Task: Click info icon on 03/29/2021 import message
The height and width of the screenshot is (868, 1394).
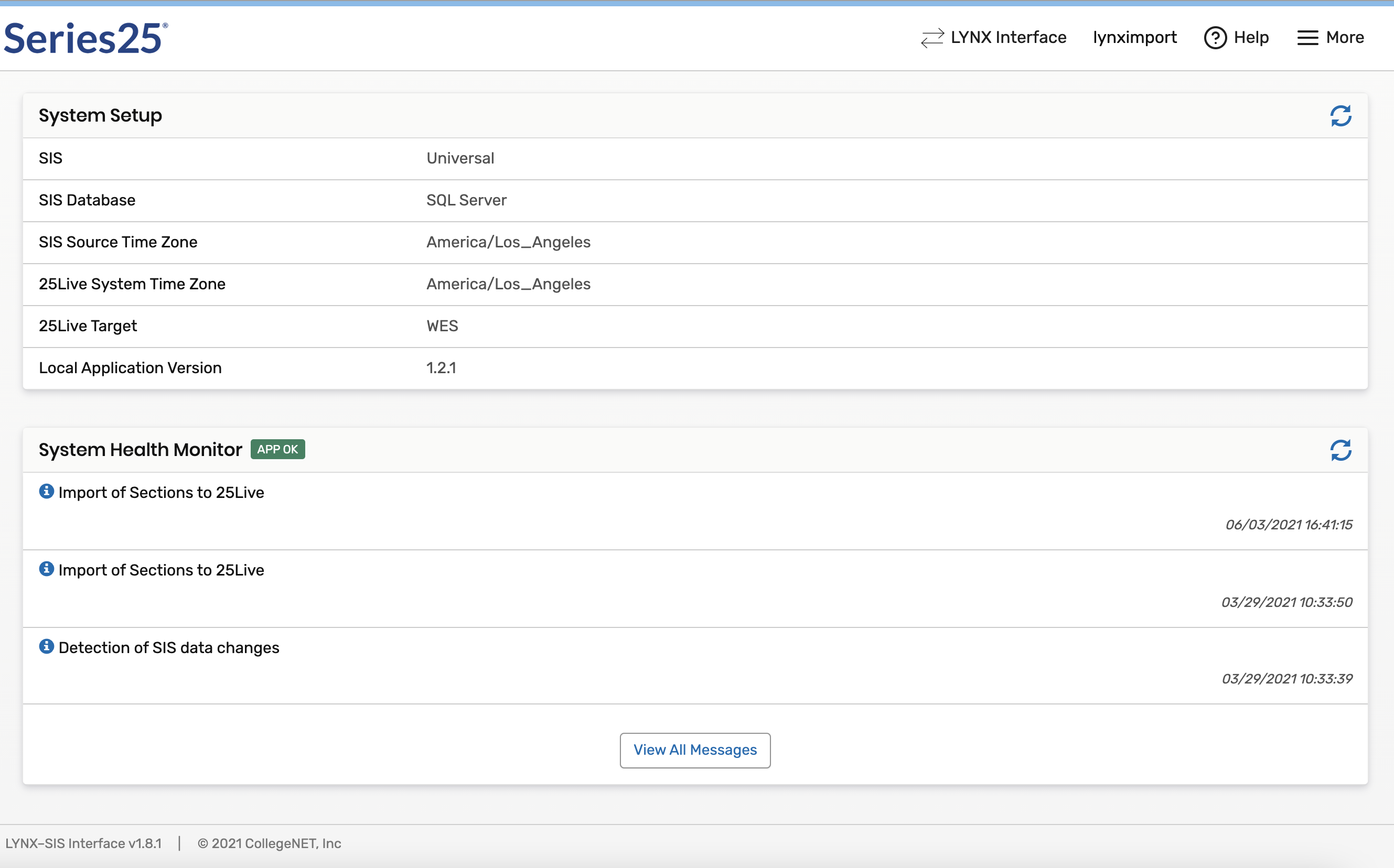Action: 47,569
